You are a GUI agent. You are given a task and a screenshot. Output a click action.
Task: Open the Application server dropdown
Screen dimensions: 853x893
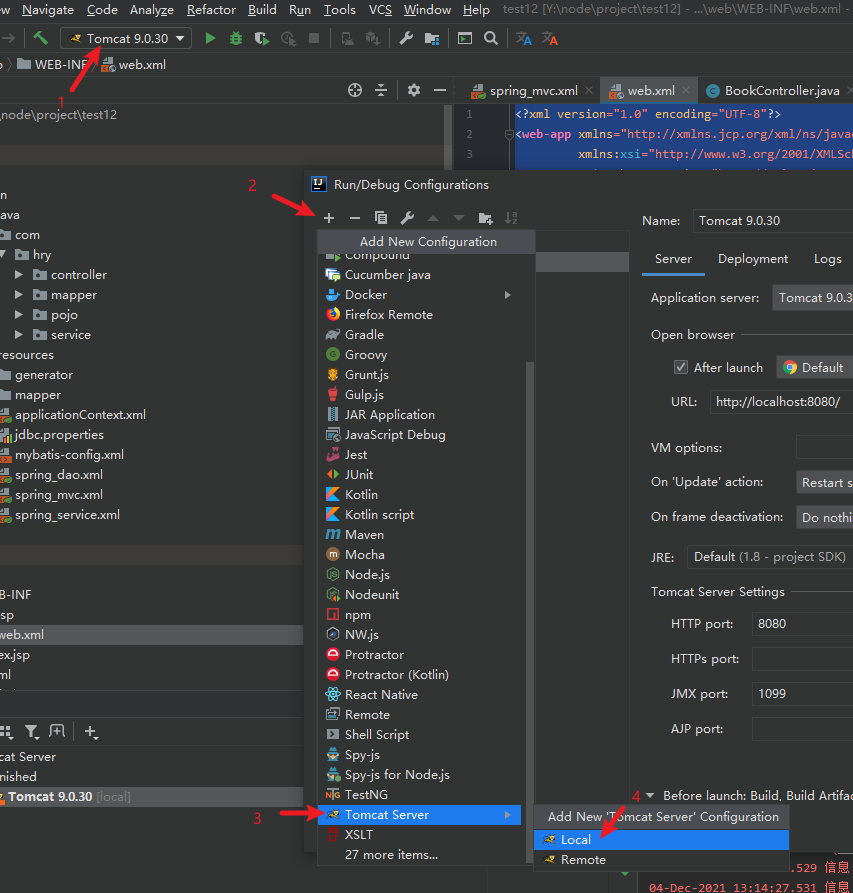[812, 298]
